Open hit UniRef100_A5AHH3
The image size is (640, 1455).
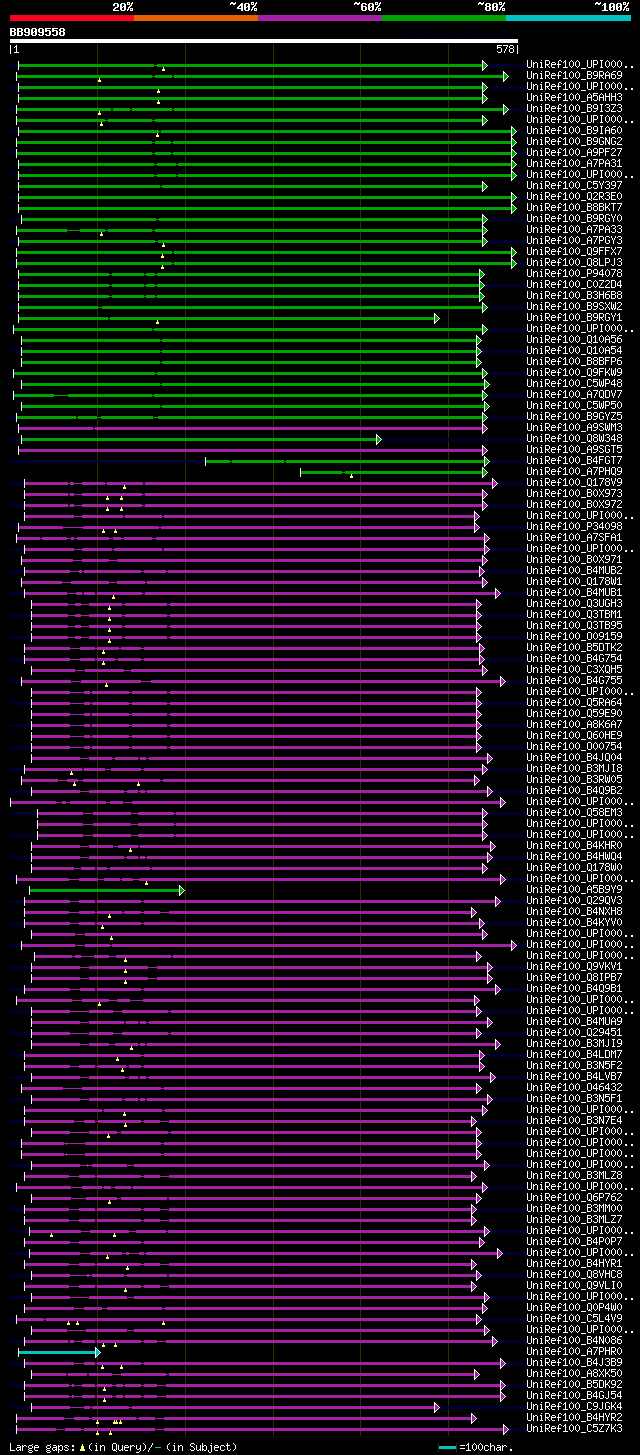click(x=574, y=97)
